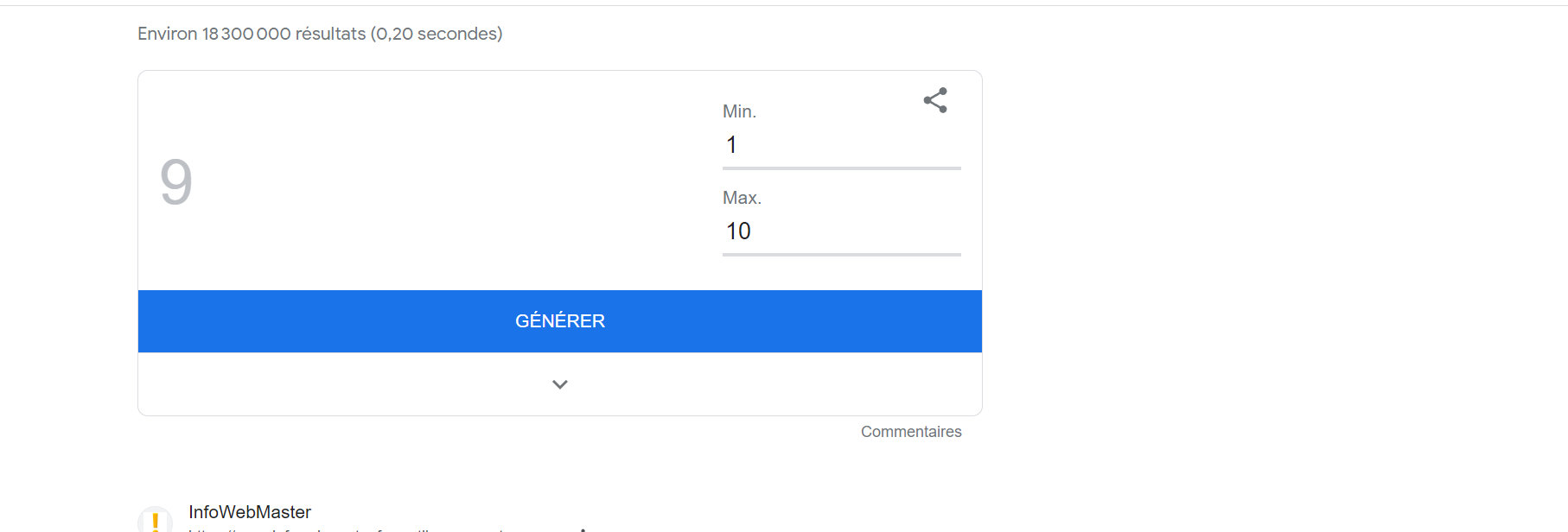Click blank page area right of generator card
The width and height of the screenshot is (1568, 532).
(1253, 242)
